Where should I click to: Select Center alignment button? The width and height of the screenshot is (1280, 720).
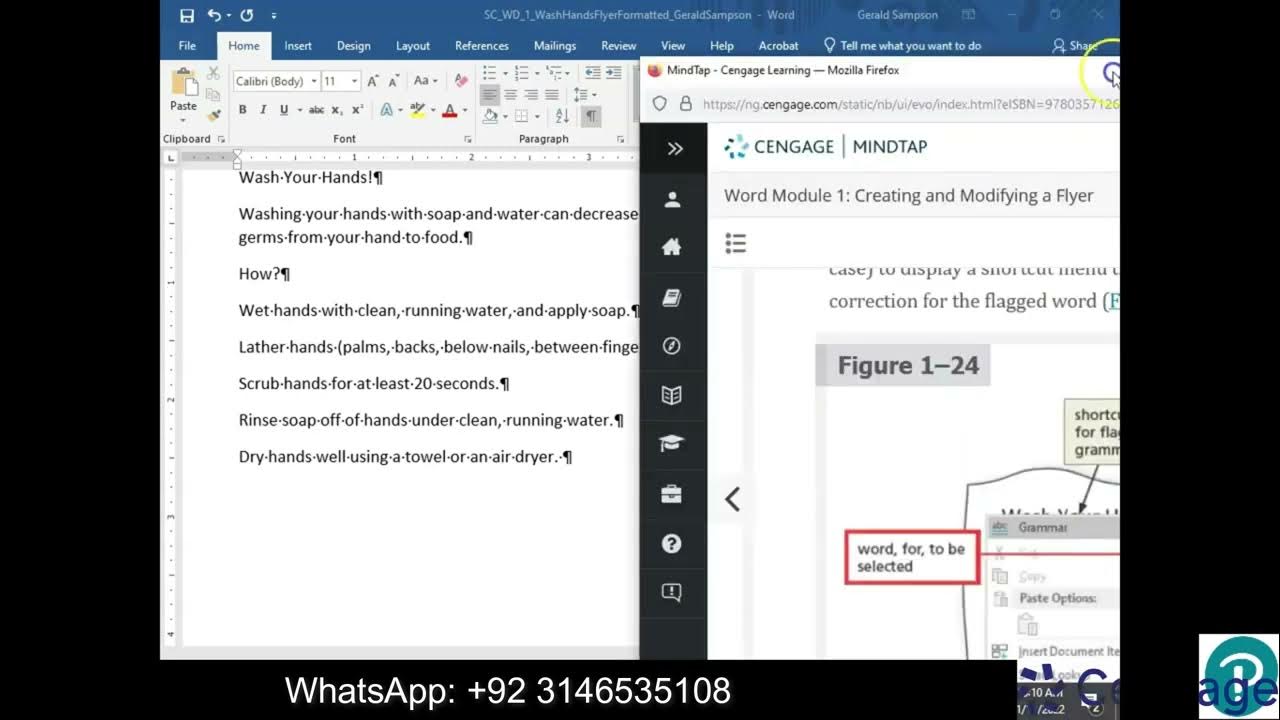pyautogui.click(x=510, y=94)
